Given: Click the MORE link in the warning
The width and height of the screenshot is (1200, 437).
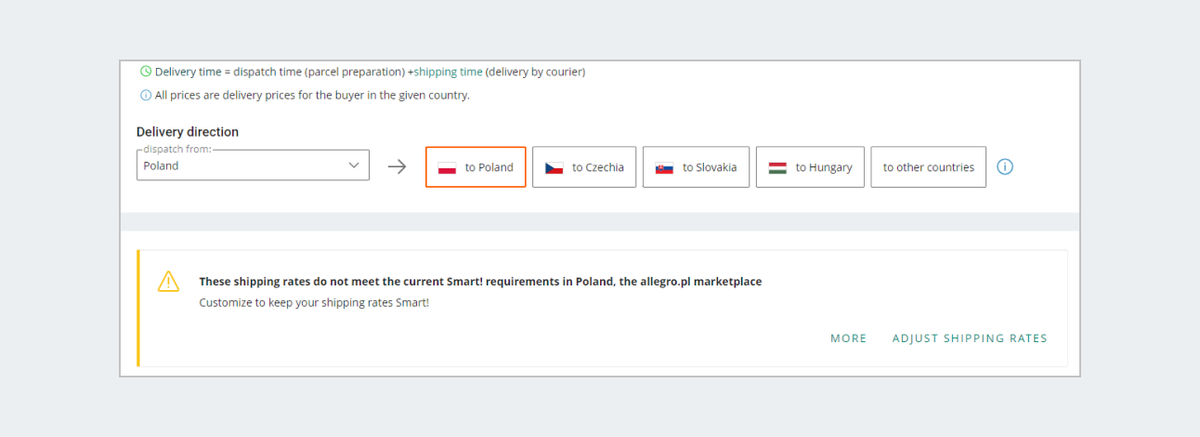Looking at the screenshot, I should tap(849, 338).
